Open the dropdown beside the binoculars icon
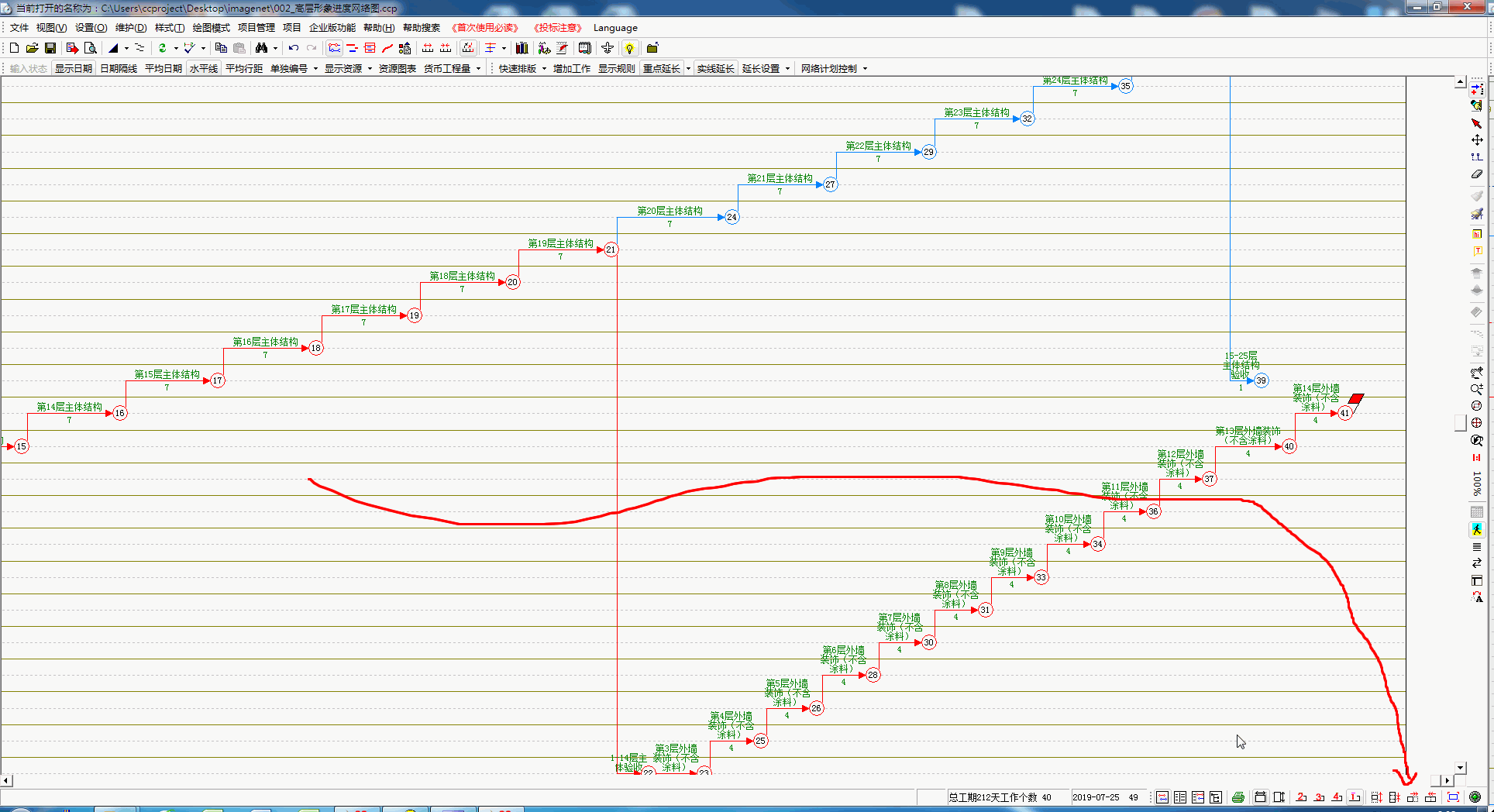This screenshot has height=812, width=1494. tap(275, 48)
